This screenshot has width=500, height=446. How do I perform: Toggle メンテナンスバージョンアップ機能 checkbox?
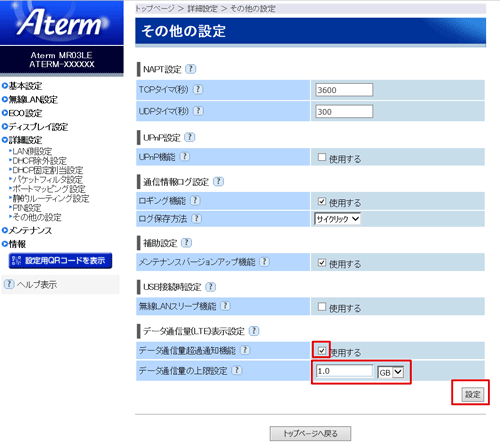(x=322, y=262)
